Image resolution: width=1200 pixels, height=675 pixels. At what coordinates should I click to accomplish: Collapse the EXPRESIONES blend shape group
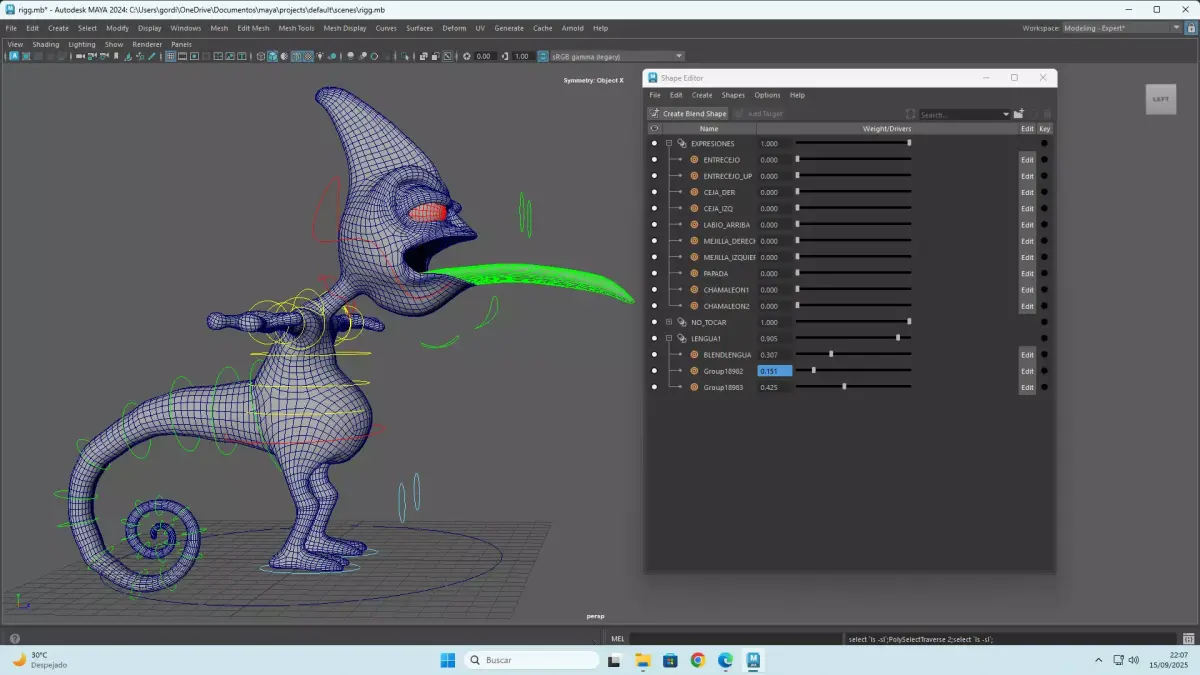click(669, 143)
